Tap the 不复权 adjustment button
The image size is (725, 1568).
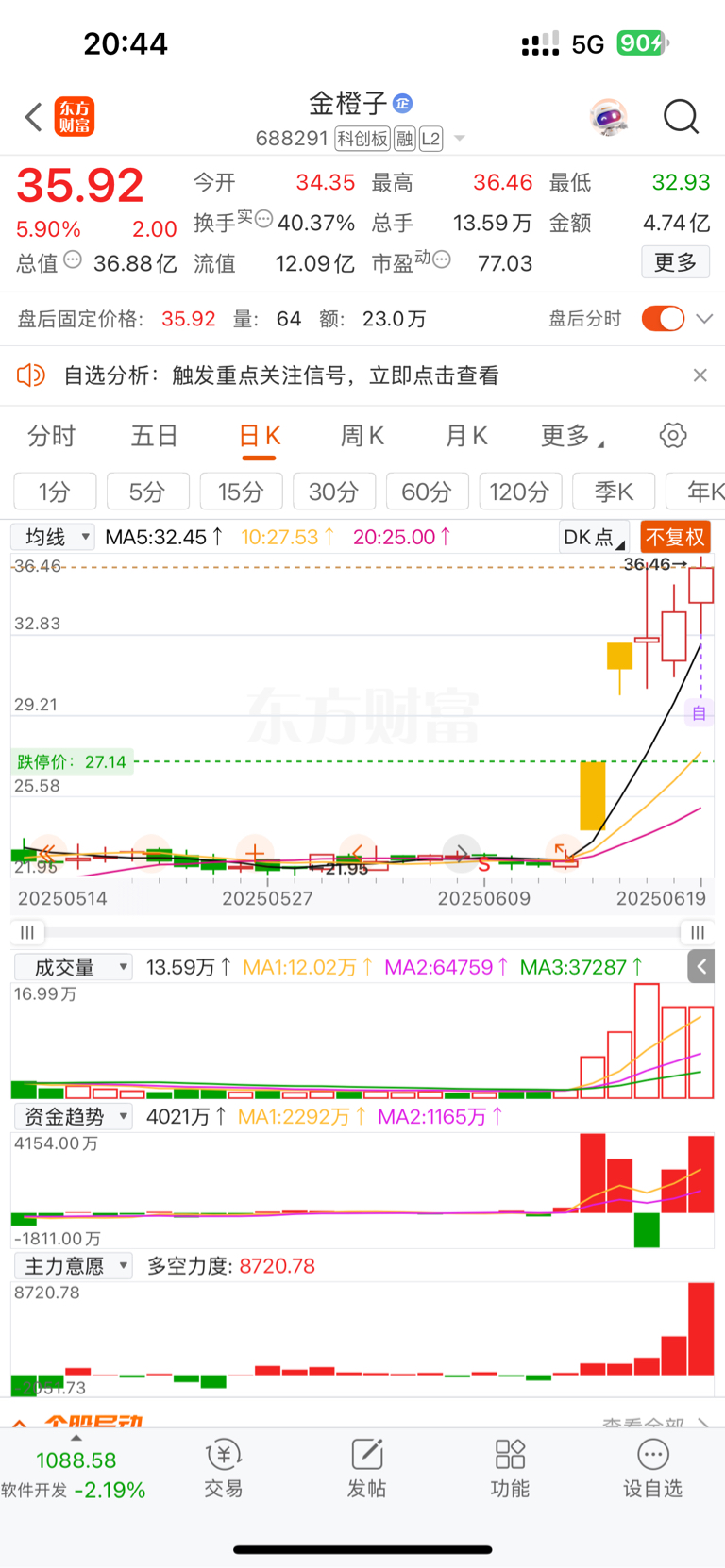point(675,537)
